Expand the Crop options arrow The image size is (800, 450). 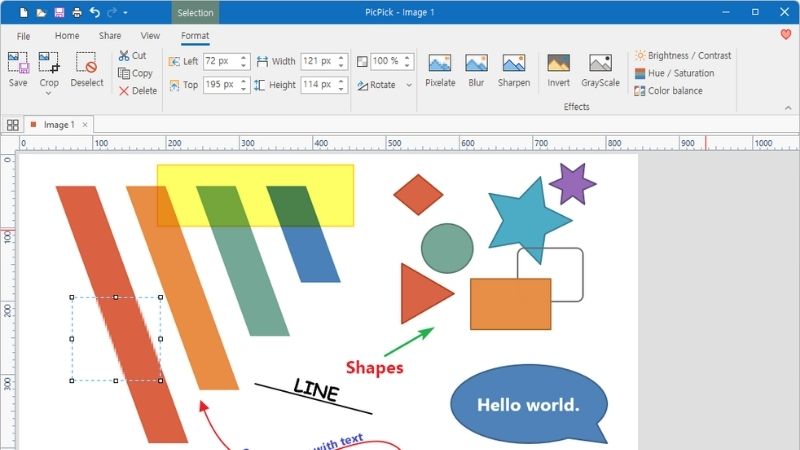click(x=48, y=93)
